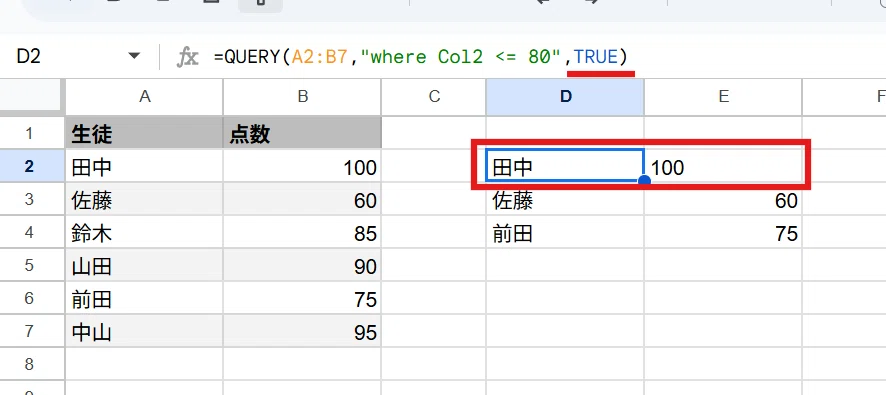Select column D header
Viewport: 886px width, 395px height.
(x=565, y=97)
